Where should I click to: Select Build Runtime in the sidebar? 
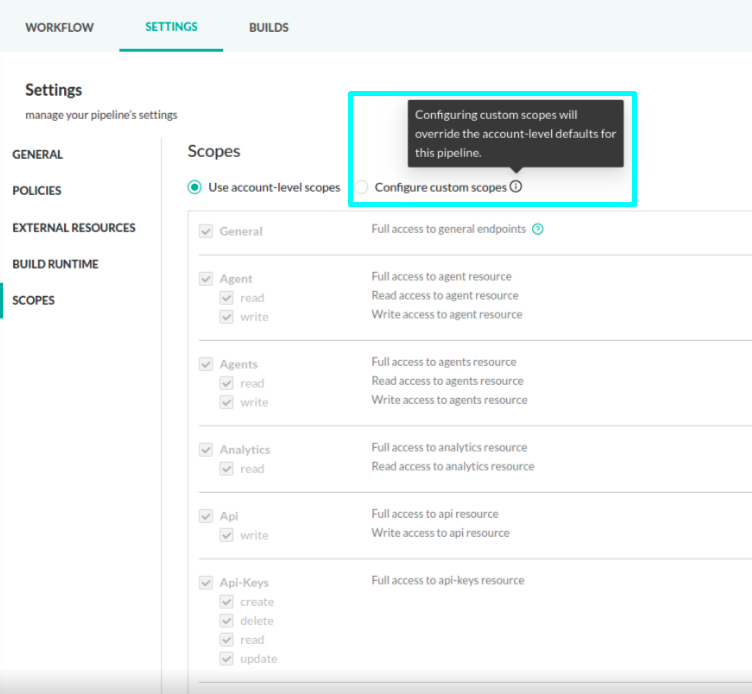point(55,264)
